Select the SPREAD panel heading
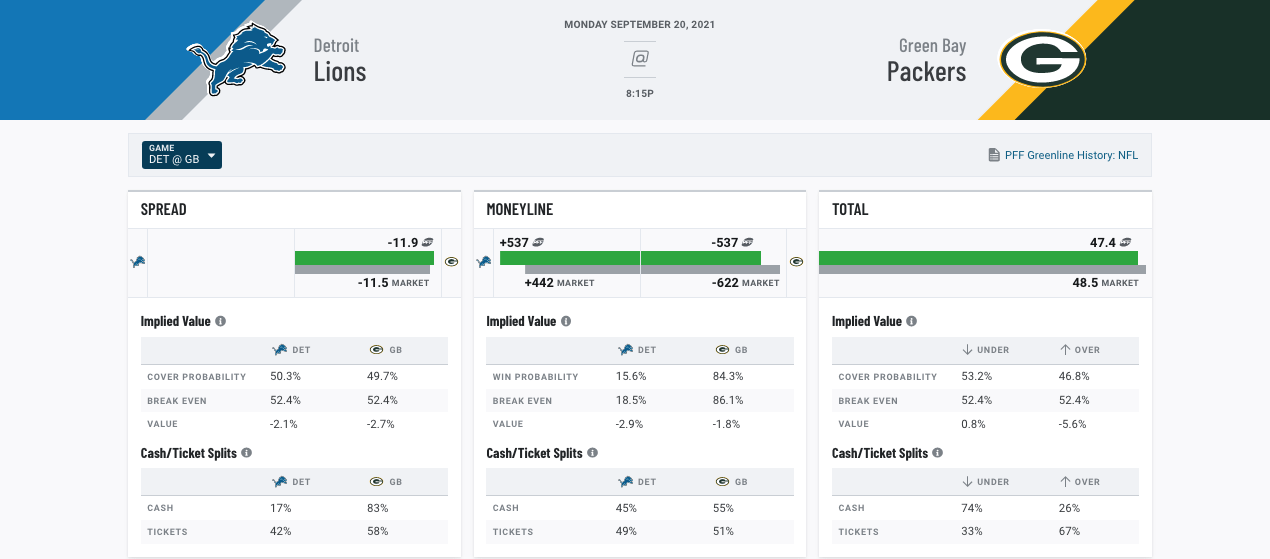This screenshot has height=559, width=1270. coord(164,210)
